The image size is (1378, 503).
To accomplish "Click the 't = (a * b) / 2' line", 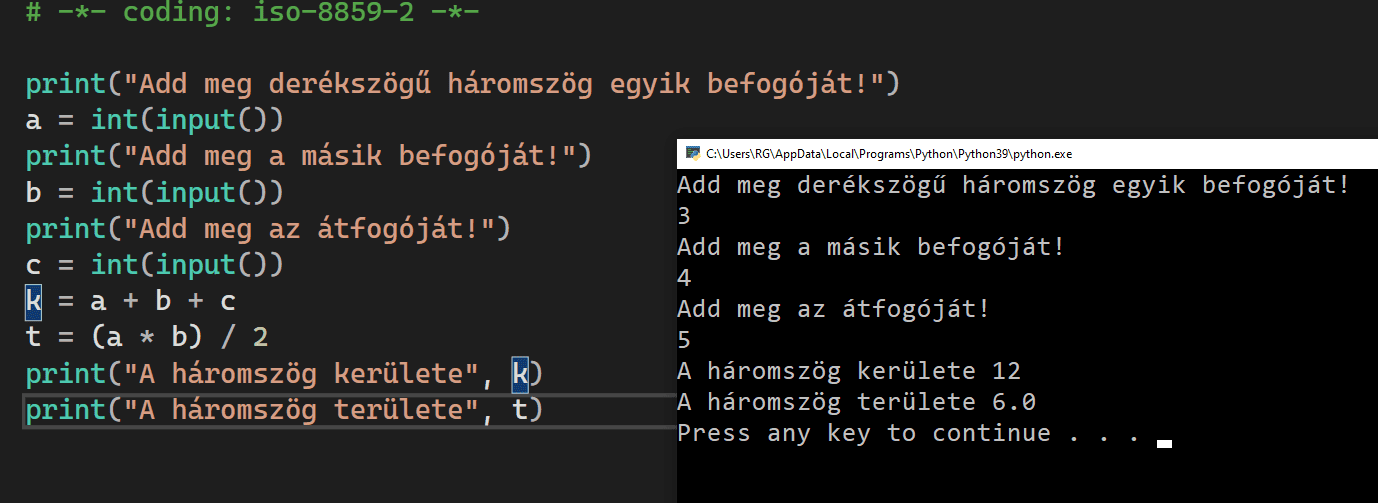I will (x=147, y=337).
